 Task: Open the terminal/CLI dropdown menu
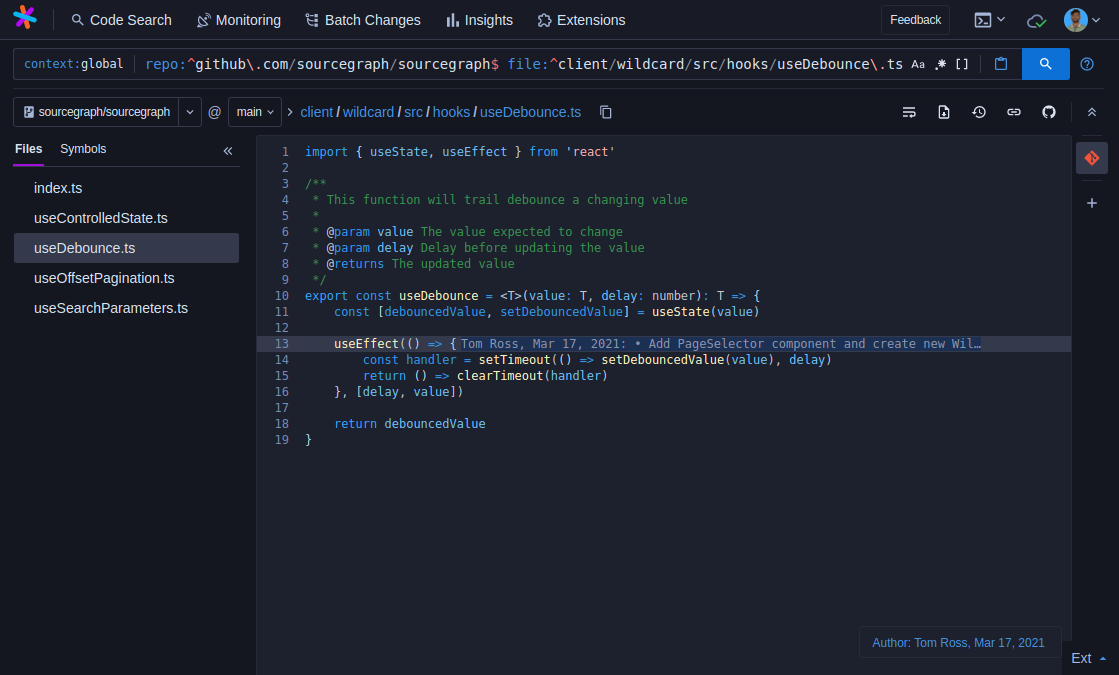(989, 20)
